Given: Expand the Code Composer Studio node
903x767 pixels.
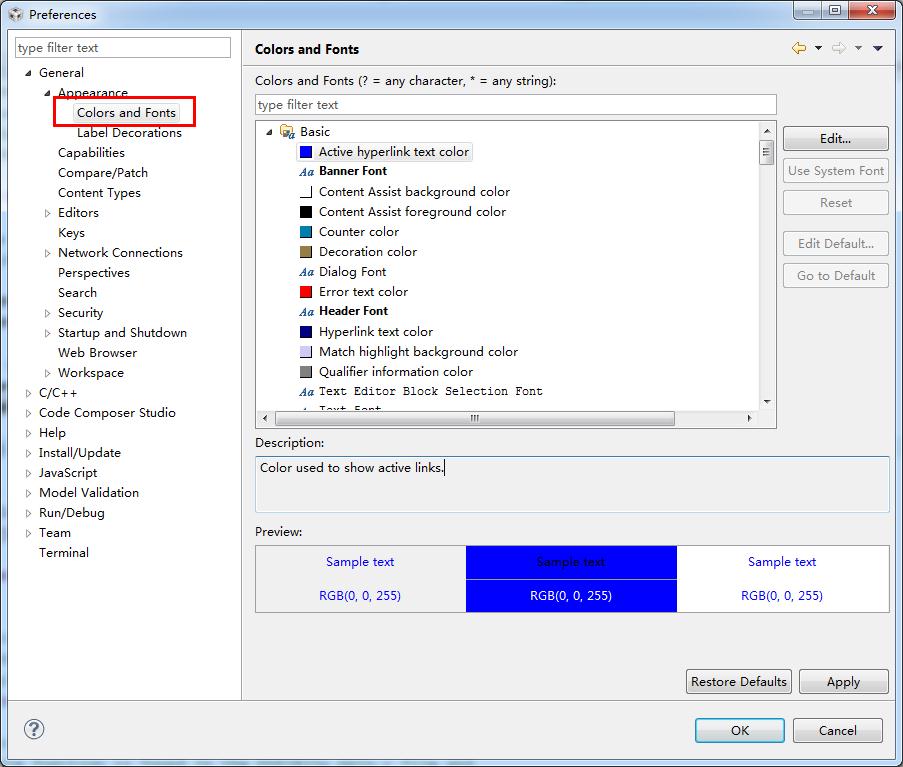Looking at the screenshot, I should click(x=28, y=413).
